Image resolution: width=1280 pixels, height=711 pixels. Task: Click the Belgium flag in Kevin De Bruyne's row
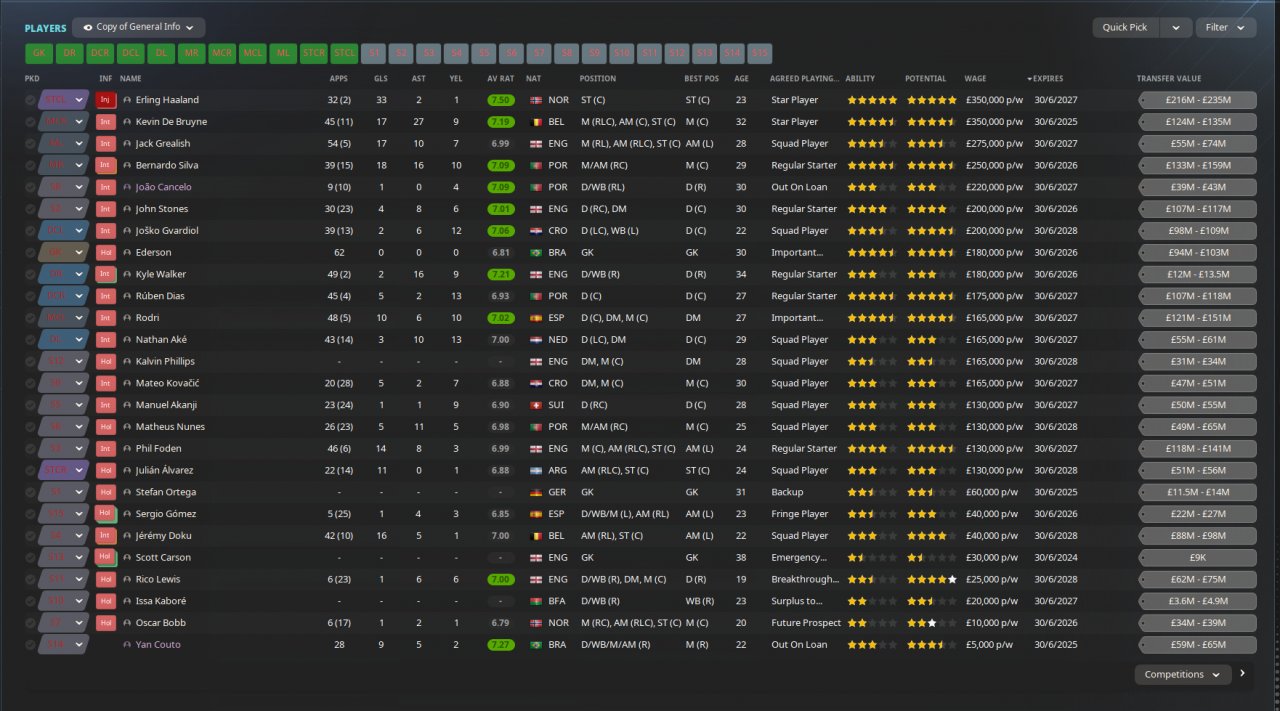pos(536,122)
